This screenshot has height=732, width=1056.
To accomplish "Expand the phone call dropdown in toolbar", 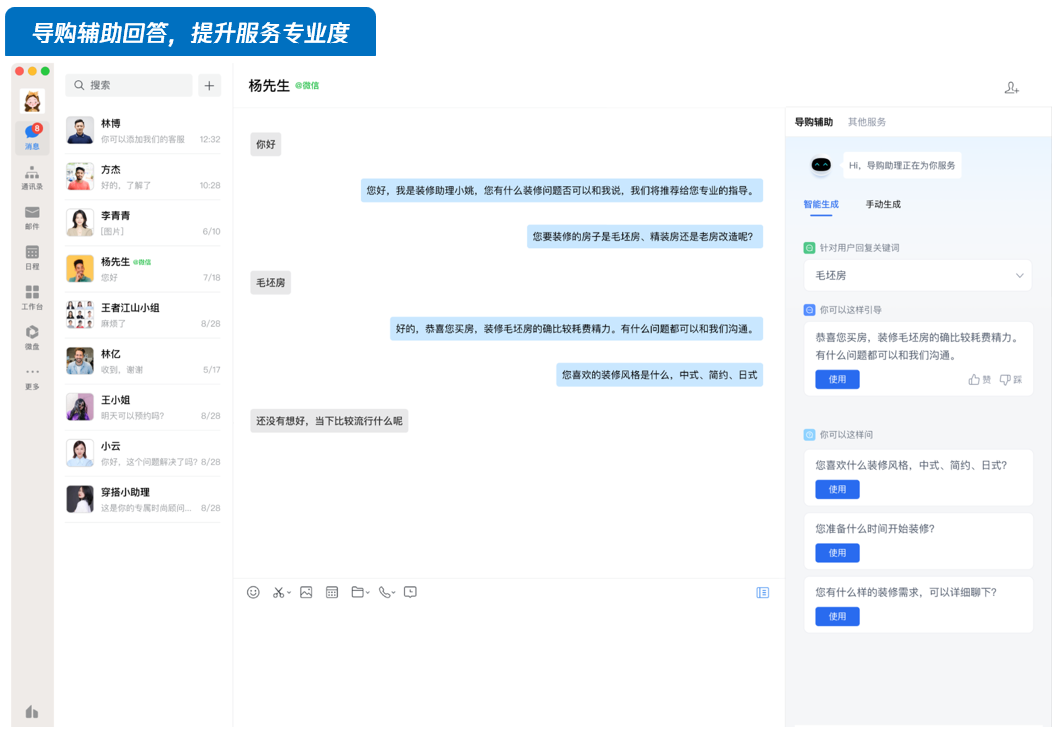I will [x=393, y=593].
